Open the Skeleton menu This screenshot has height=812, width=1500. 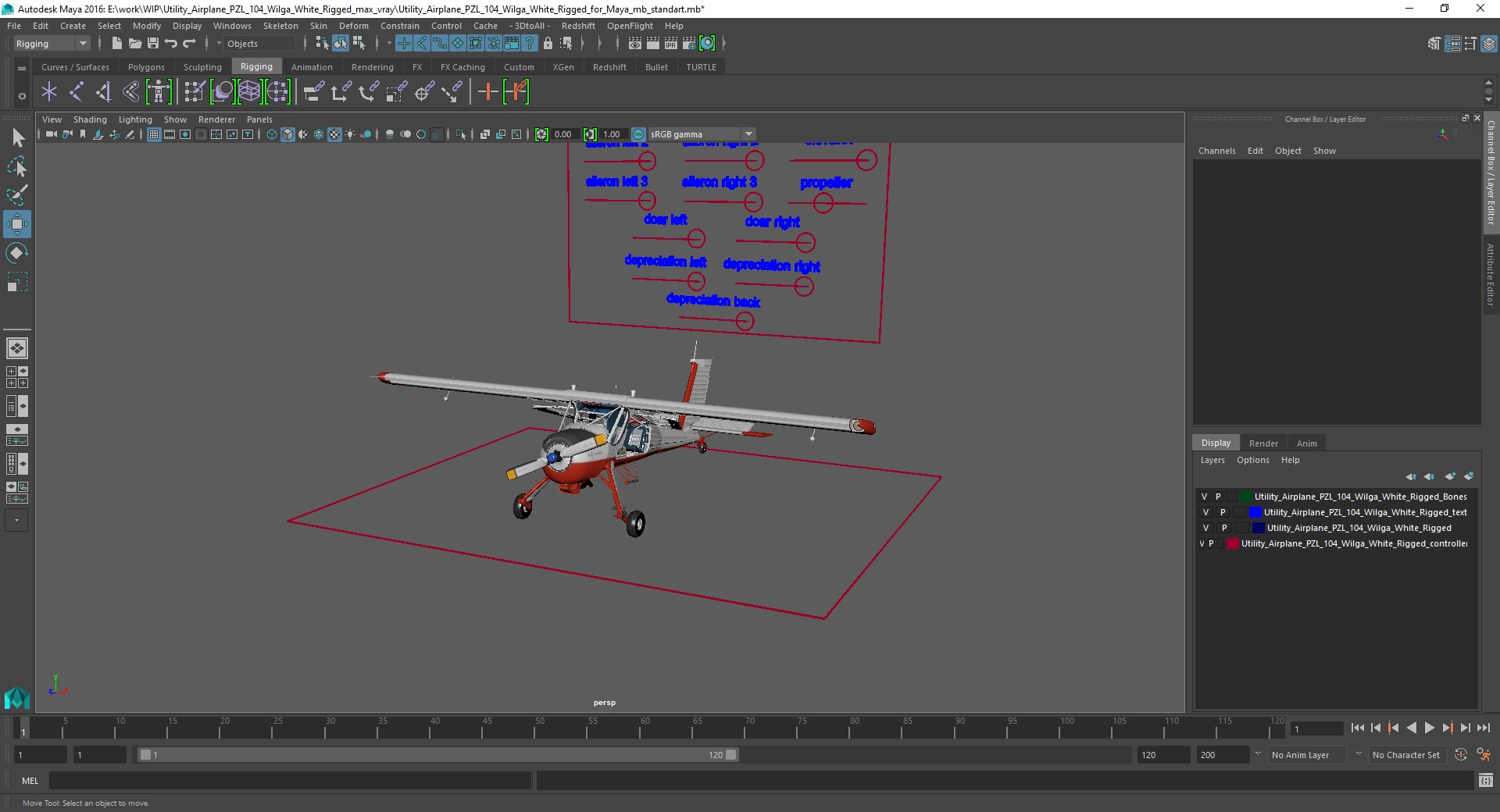[x=280, y=26]
